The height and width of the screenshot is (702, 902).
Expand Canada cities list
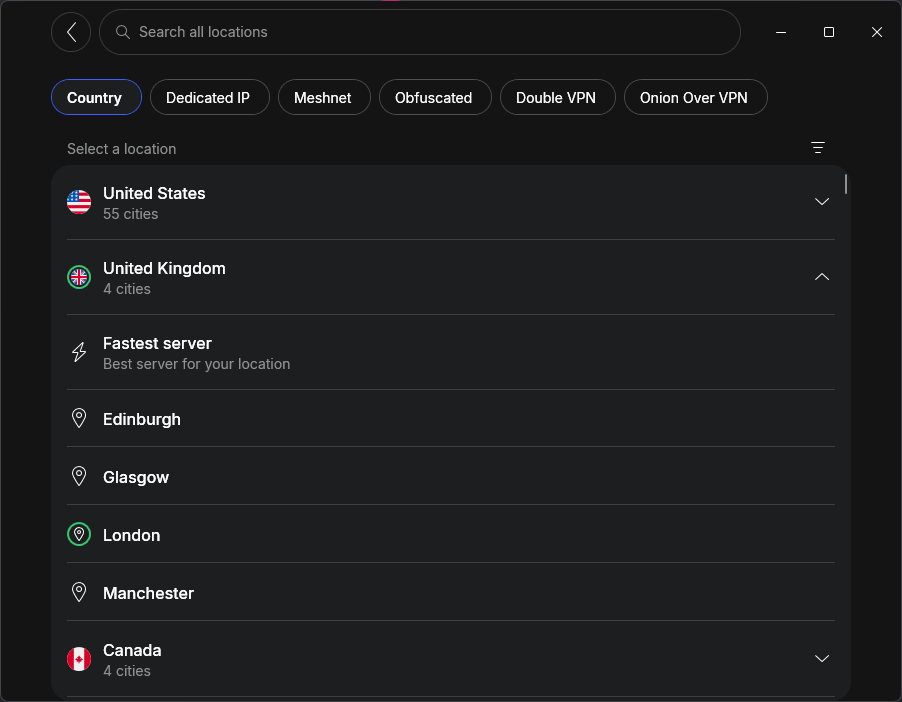point(821,658)
